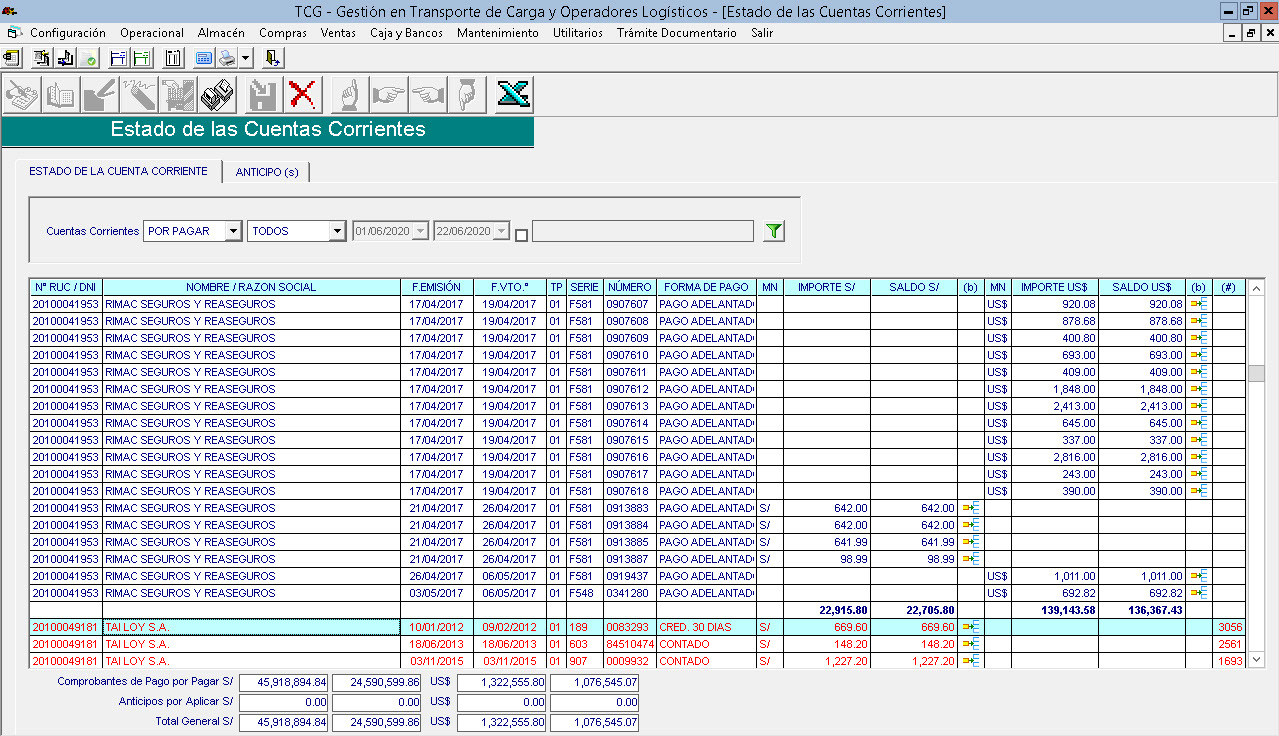Toggle the checkbox next to date range
This screenshot has width=1279, height=736.
[521, 235]
